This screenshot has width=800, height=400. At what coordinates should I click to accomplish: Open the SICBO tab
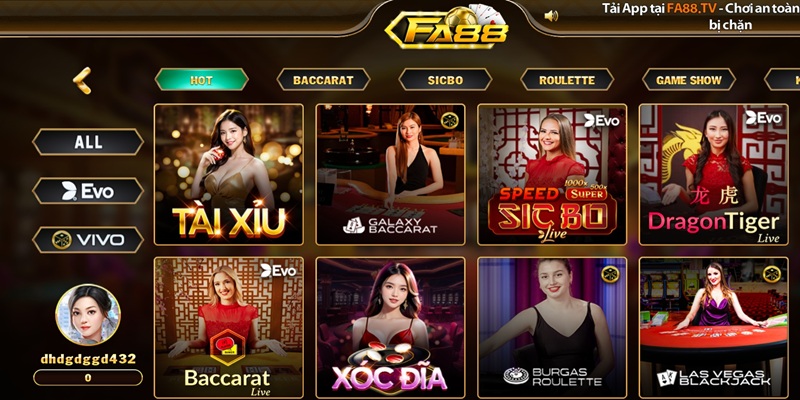(445, 80)
